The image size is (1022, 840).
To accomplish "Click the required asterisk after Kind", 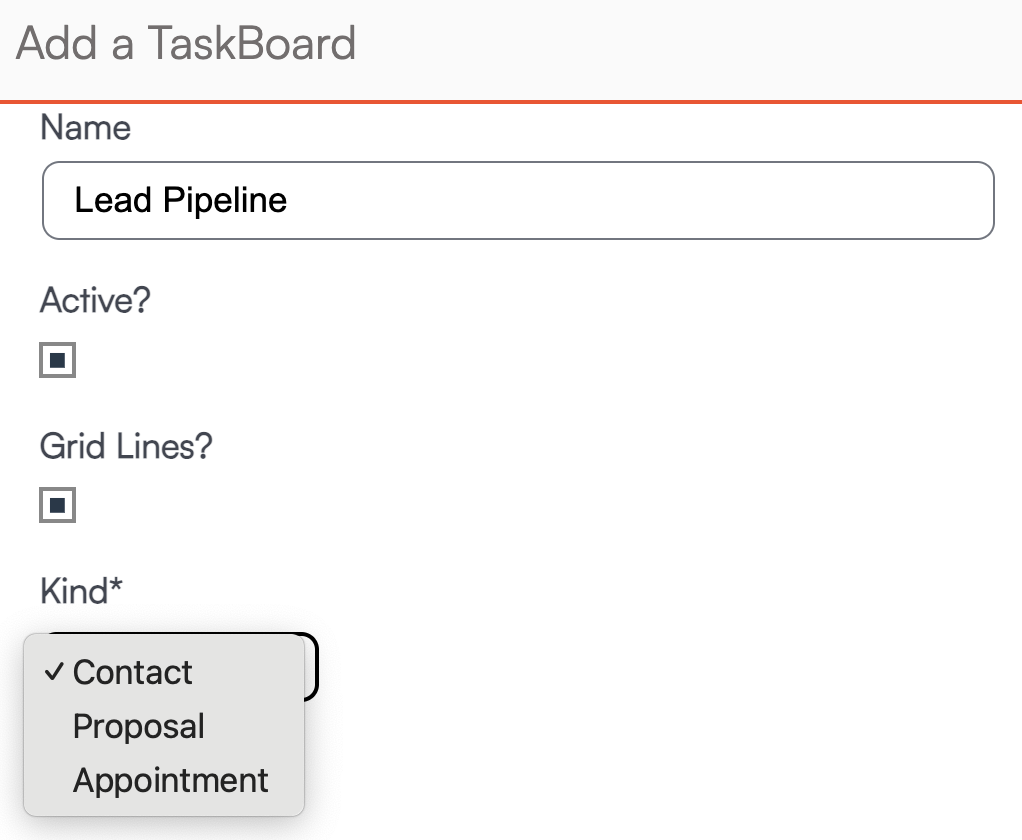I will [x=116, y=587].
